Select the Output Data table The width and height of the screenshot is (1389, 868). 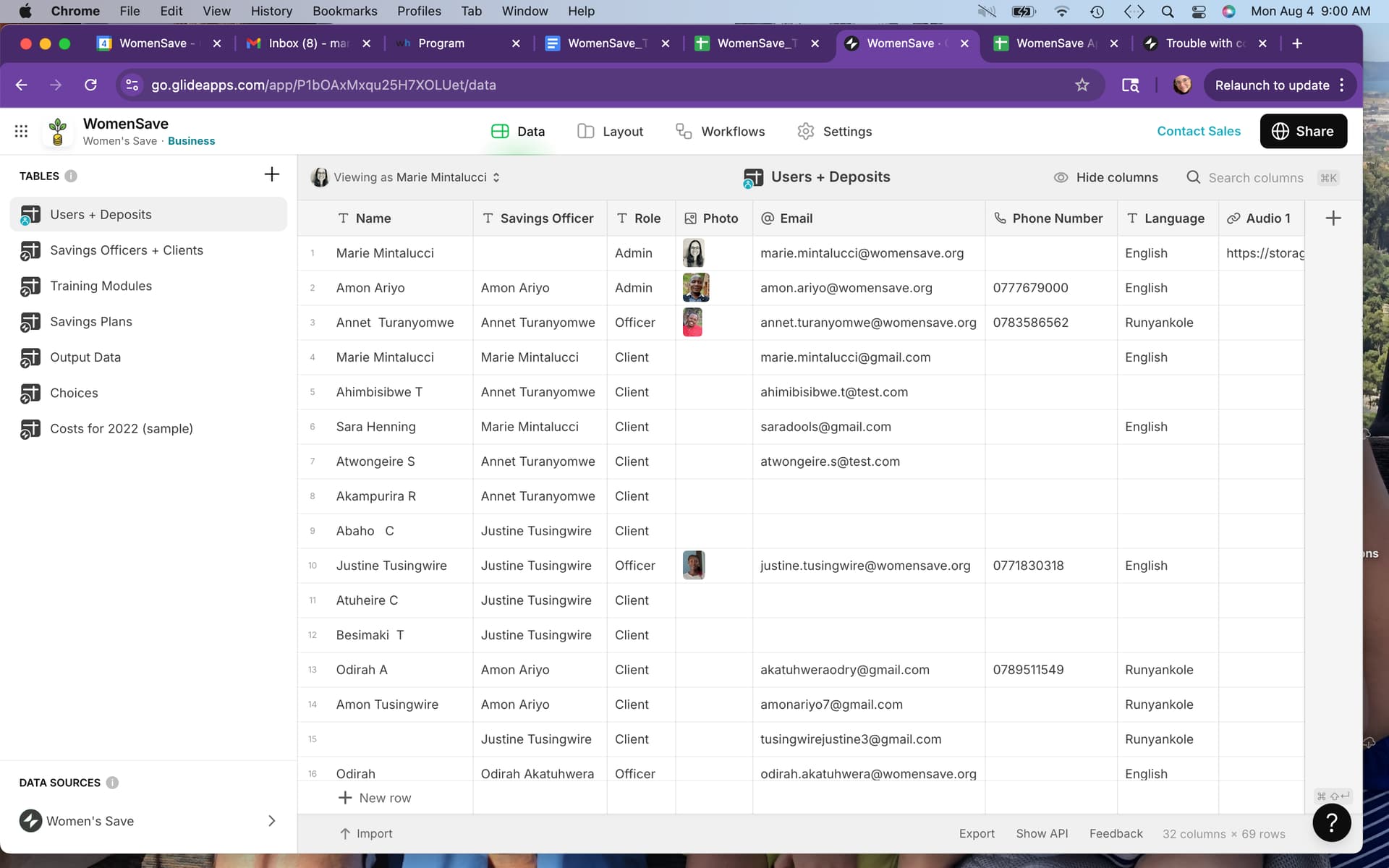[x=148, y=357]
